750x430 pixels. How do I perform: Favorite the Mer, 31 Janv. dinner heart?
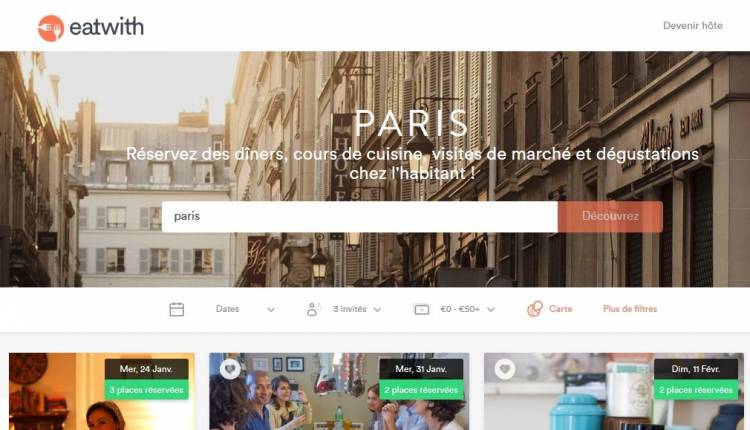point(230,369)
